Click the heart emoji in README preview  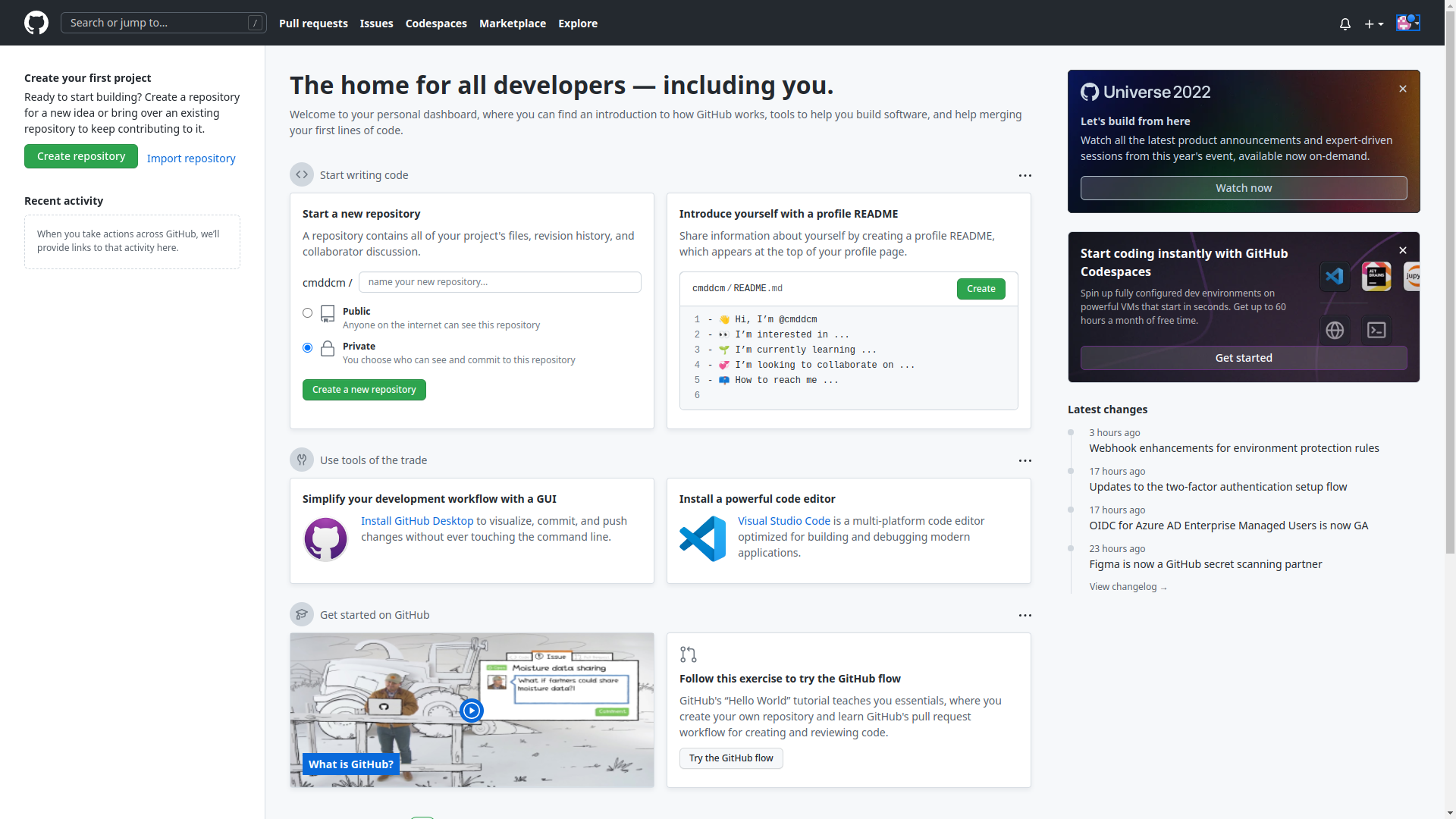(724, 366)
